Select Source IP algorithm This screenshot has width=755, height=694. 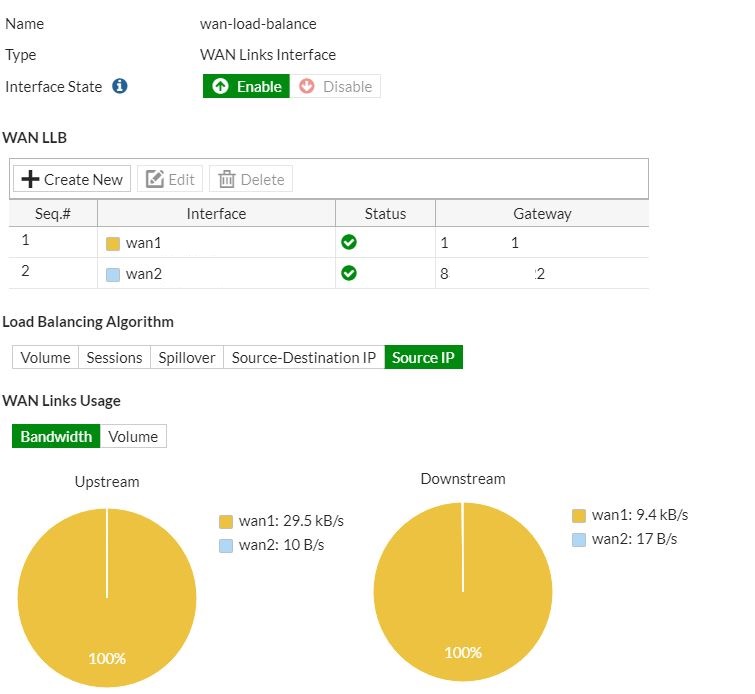pos(423,357)
